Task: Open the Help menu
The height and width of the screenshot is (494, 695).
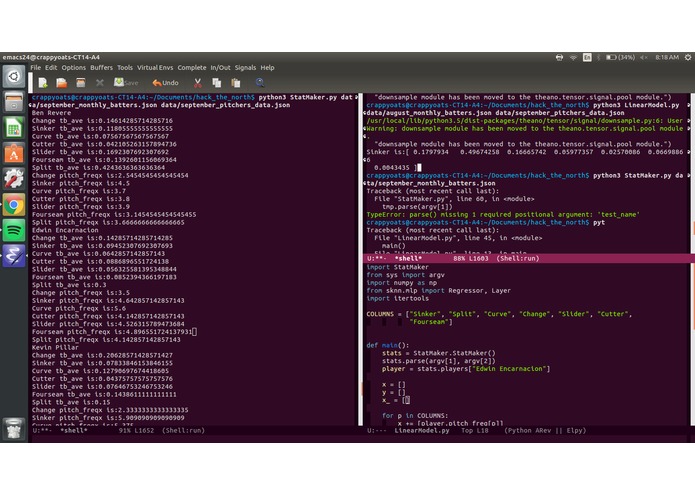Action: 267,67
